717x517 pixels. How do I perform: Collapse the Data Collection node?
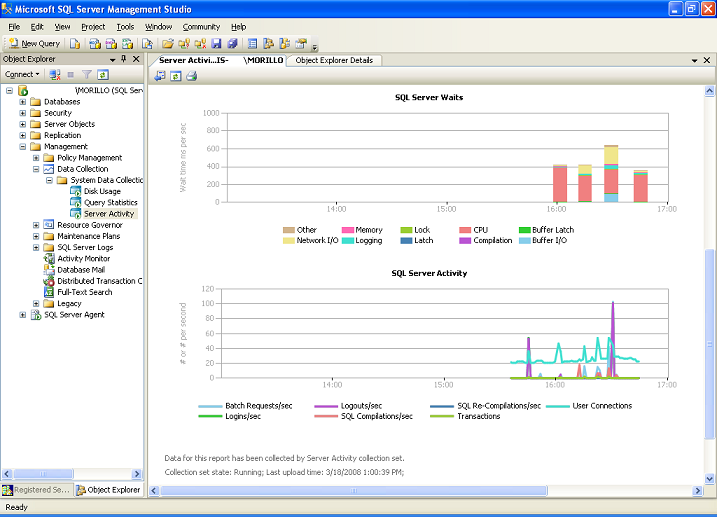click(36, 169)
